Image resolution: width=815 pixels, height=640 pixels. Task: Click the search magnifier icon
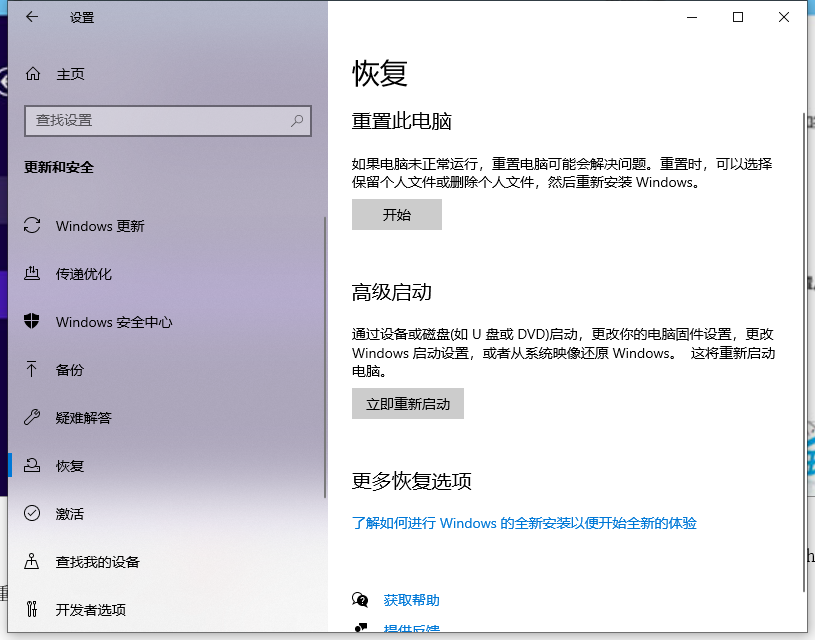click(297, 120)
